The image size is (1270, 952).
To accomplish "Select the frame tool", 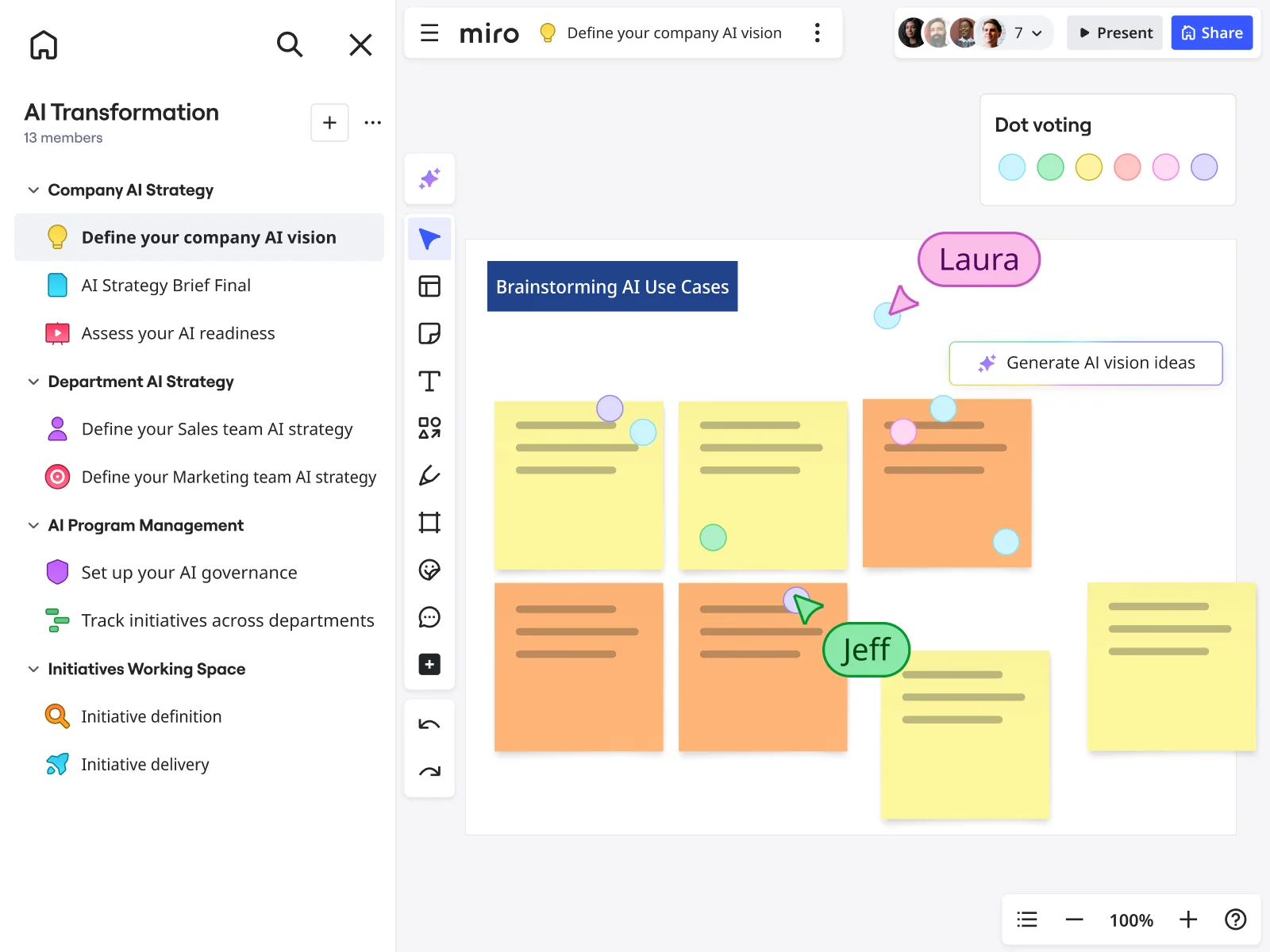I will coord(429,522).
